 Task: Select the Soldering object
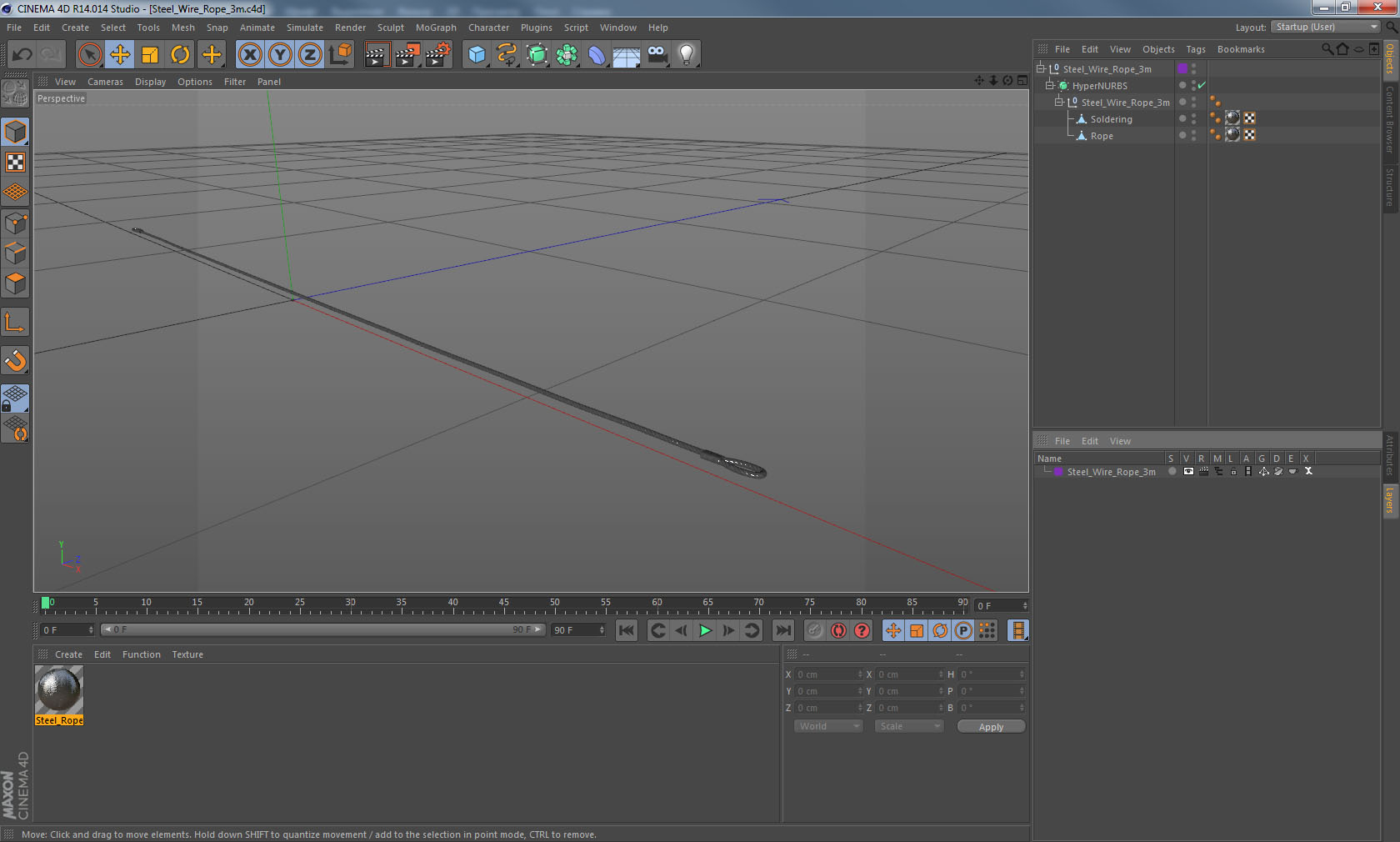[x=1111, y=119]
